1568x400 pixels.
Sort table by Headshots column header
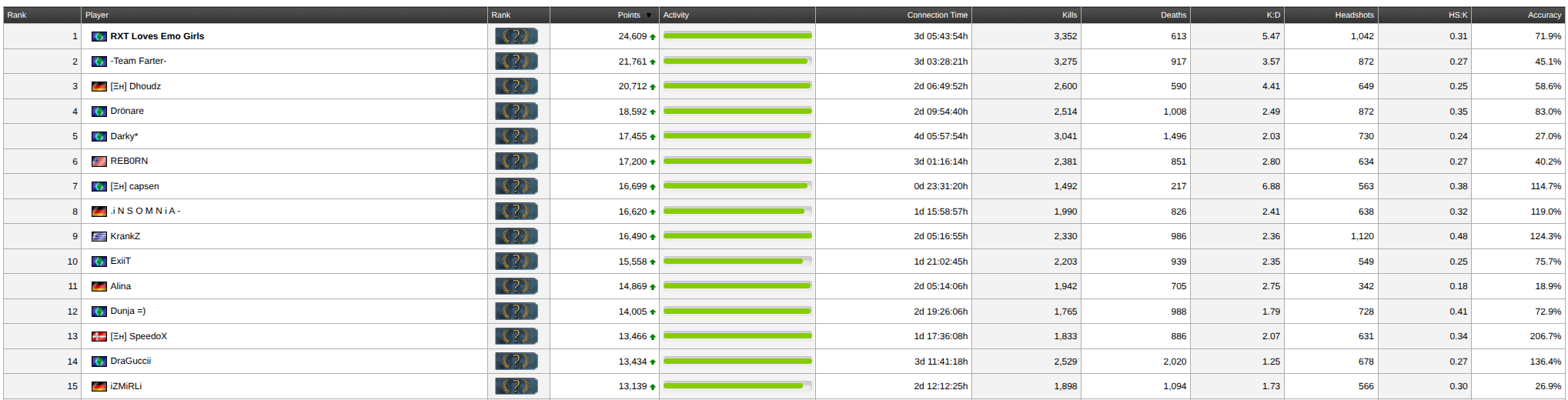[1354, 15]
